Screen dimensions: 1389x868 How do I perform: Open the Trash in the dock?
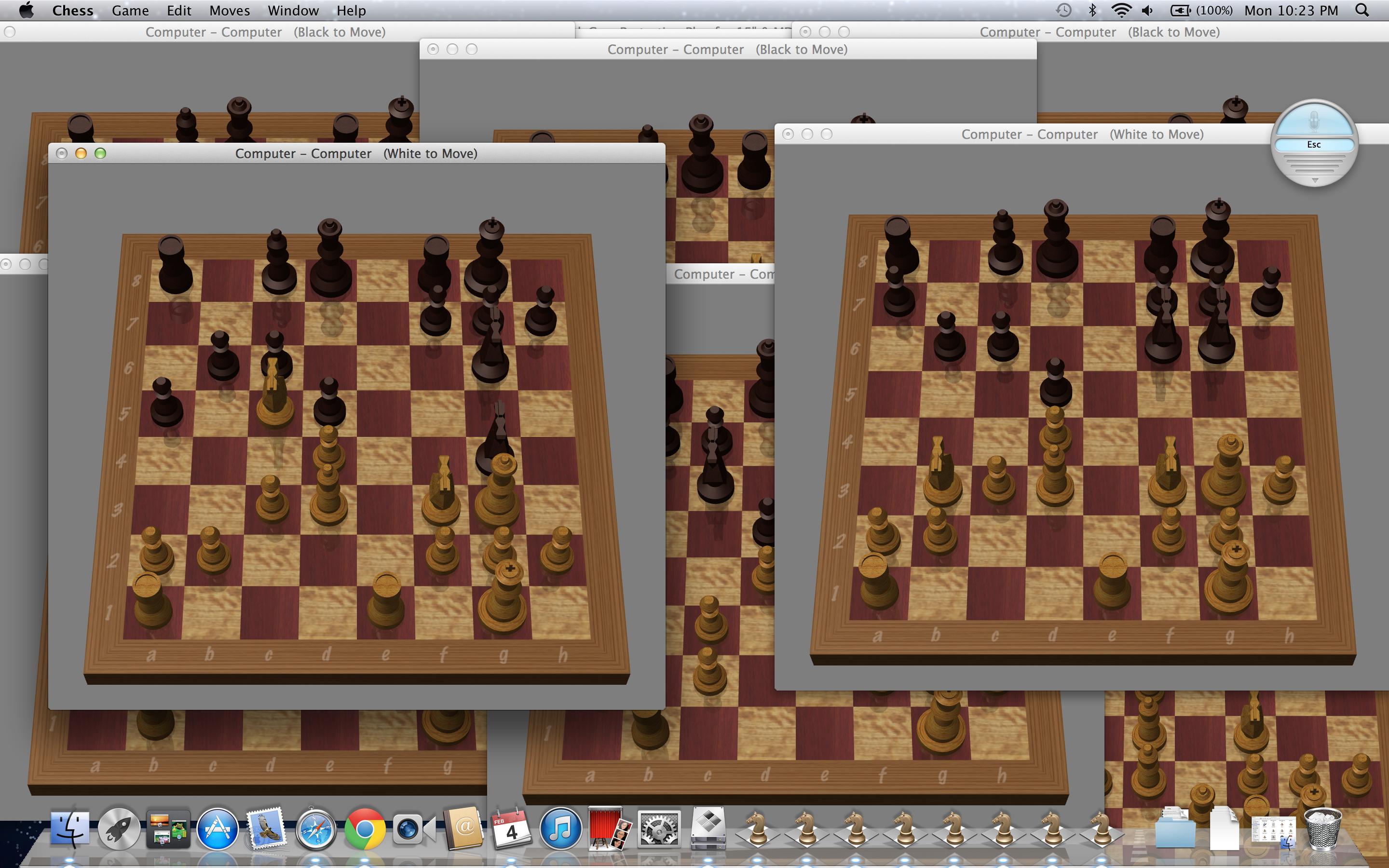tap(1322, 829)
